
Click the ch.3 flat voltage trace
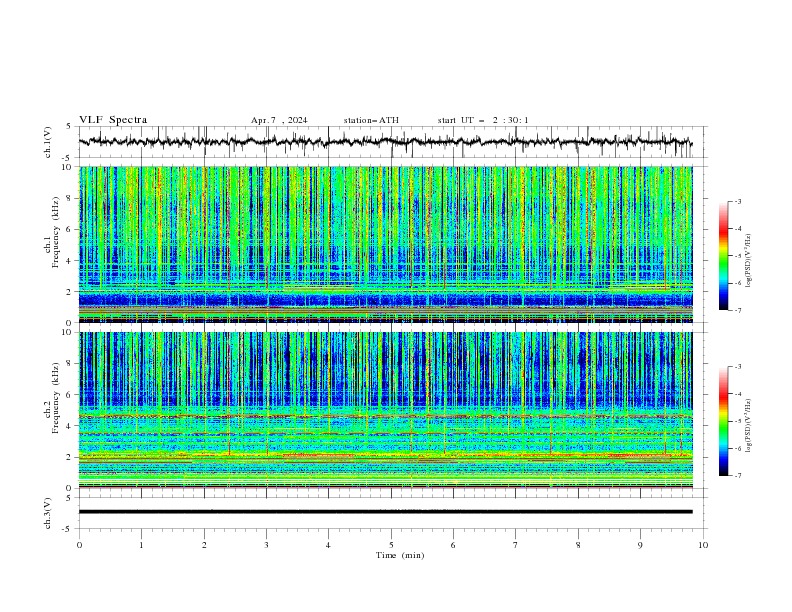[x=386, y=512]
